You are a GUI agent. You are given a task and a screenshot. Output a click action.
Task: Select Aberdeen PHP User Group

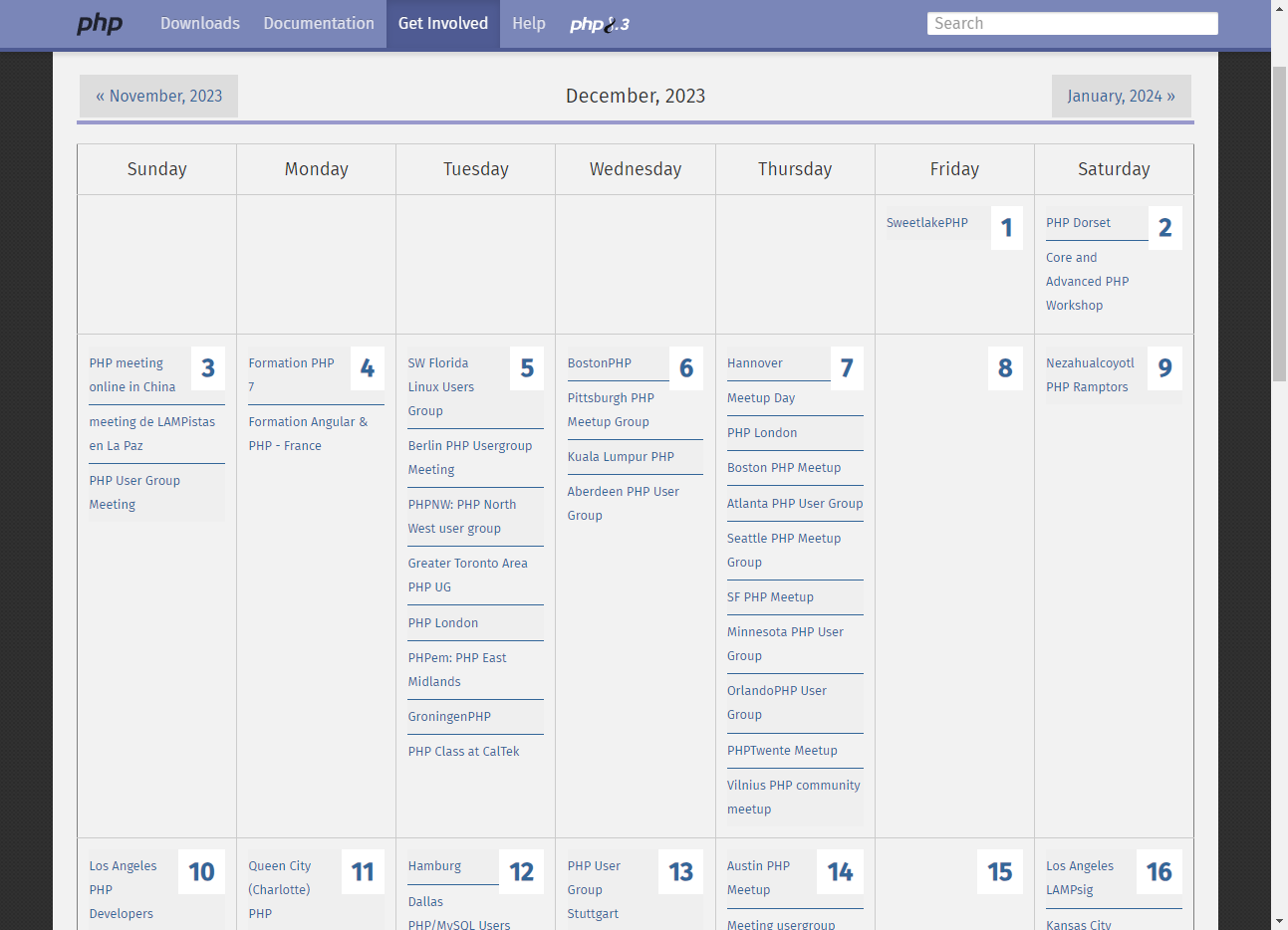(x=624, y=504)
